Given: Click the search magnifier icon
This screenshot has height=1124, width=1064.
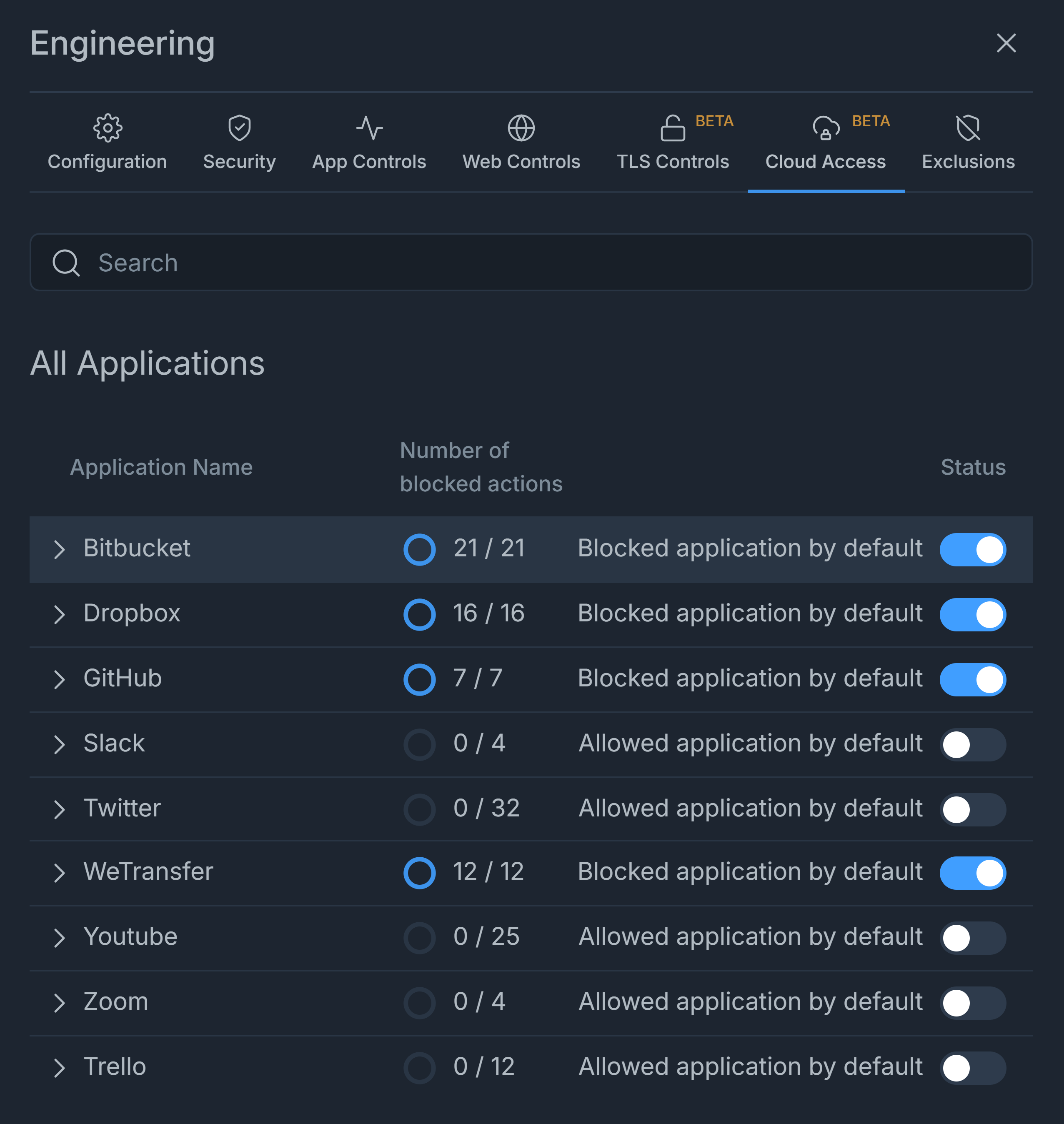Looking at the screenshot, I should point(66,263).
